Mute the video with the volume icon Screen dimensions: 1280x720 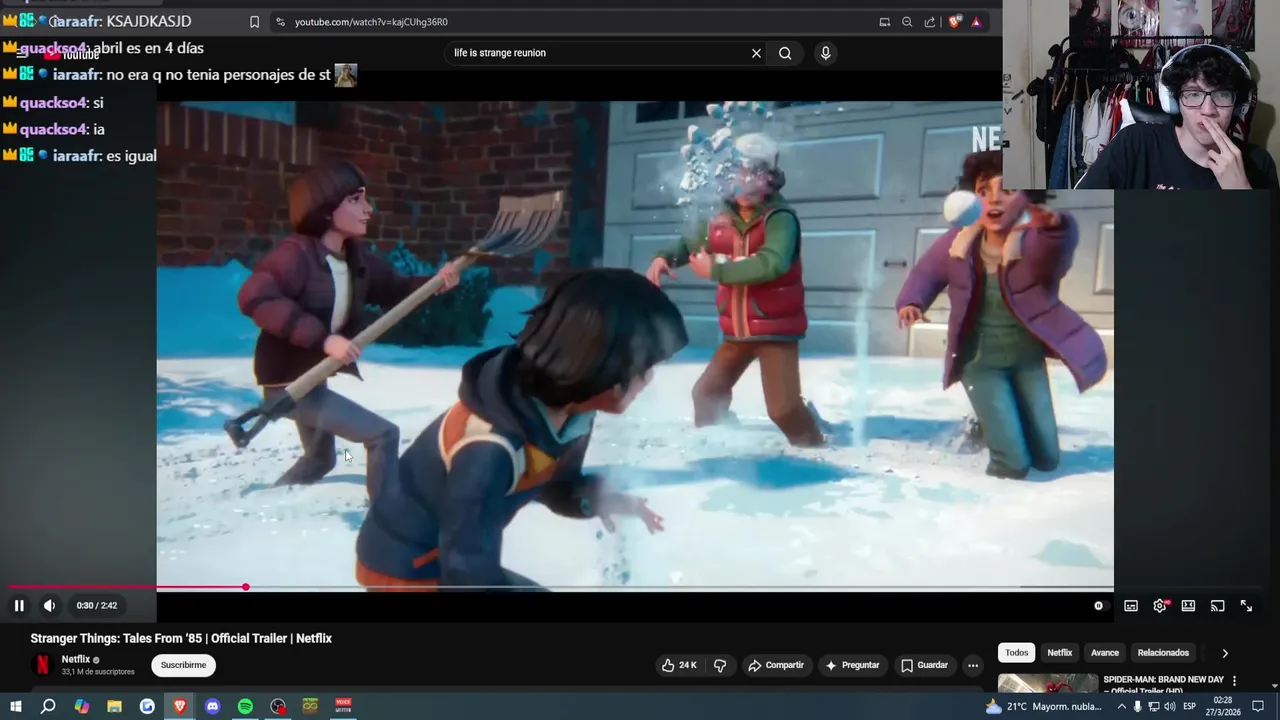(x=49, y=605)
